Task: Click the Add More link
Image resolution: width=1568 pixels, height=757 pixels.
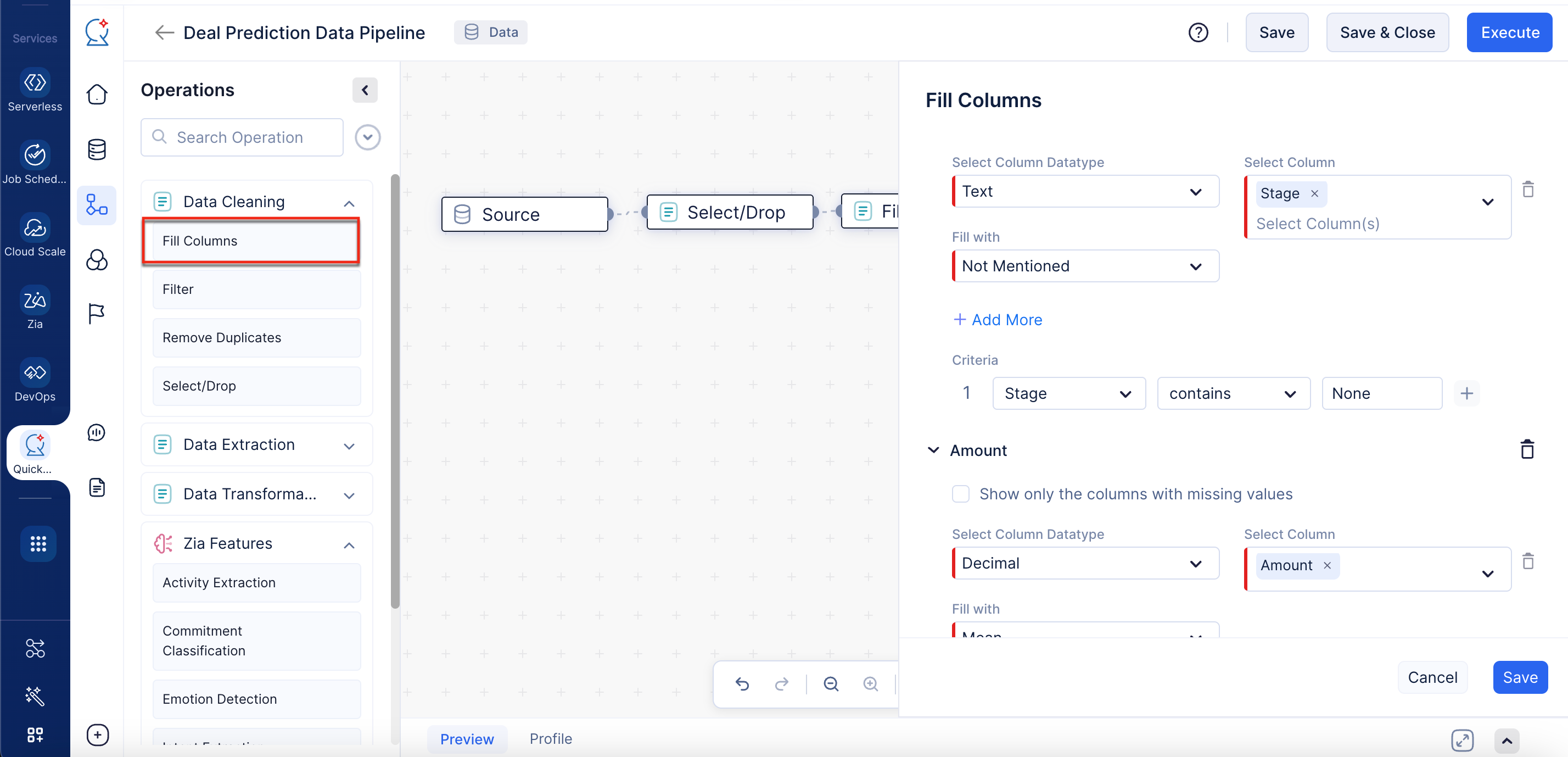Action: click(998, 320)
